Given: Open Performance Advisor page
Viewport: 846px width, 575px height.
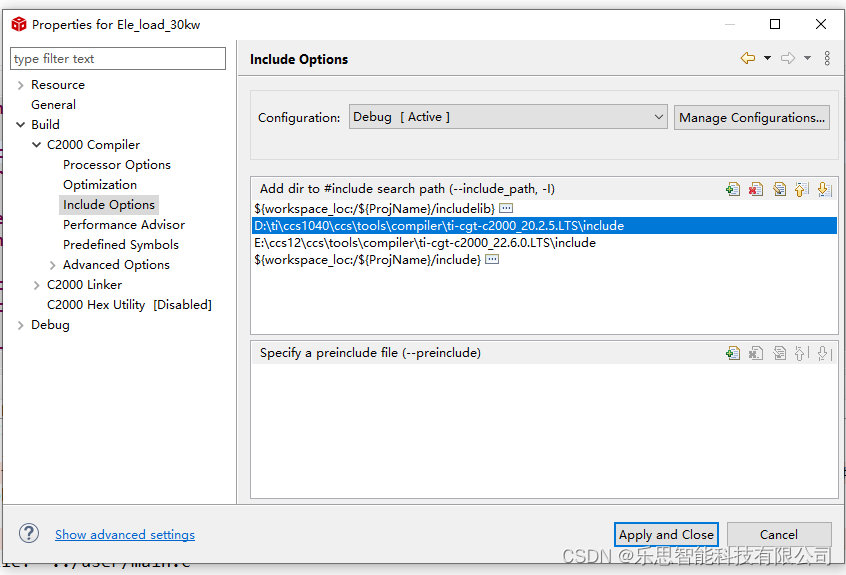Looking at the screenshot, I should [124, 224].
